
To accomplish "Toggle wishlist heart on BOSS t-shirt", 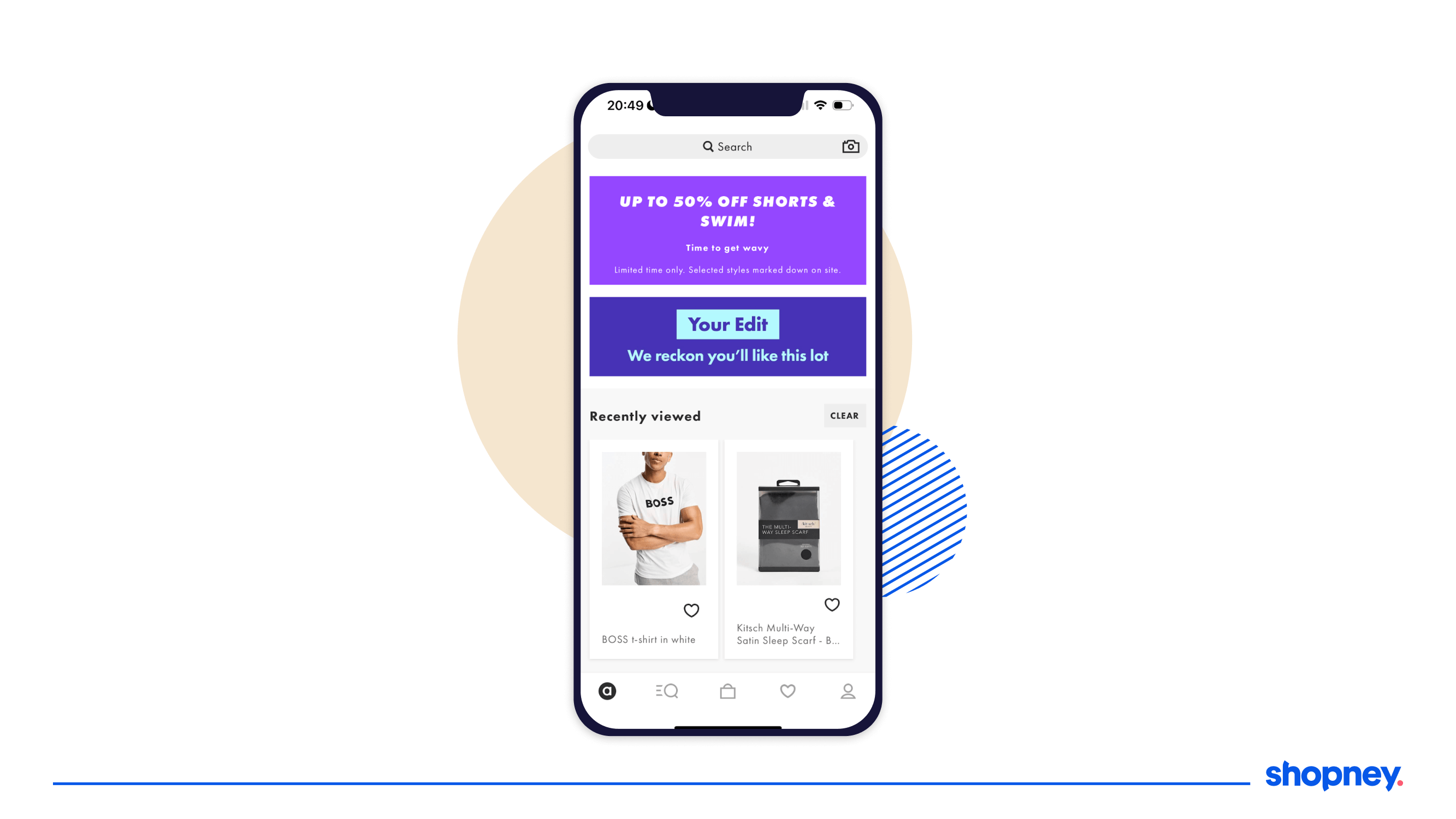I will click(692, 610).
